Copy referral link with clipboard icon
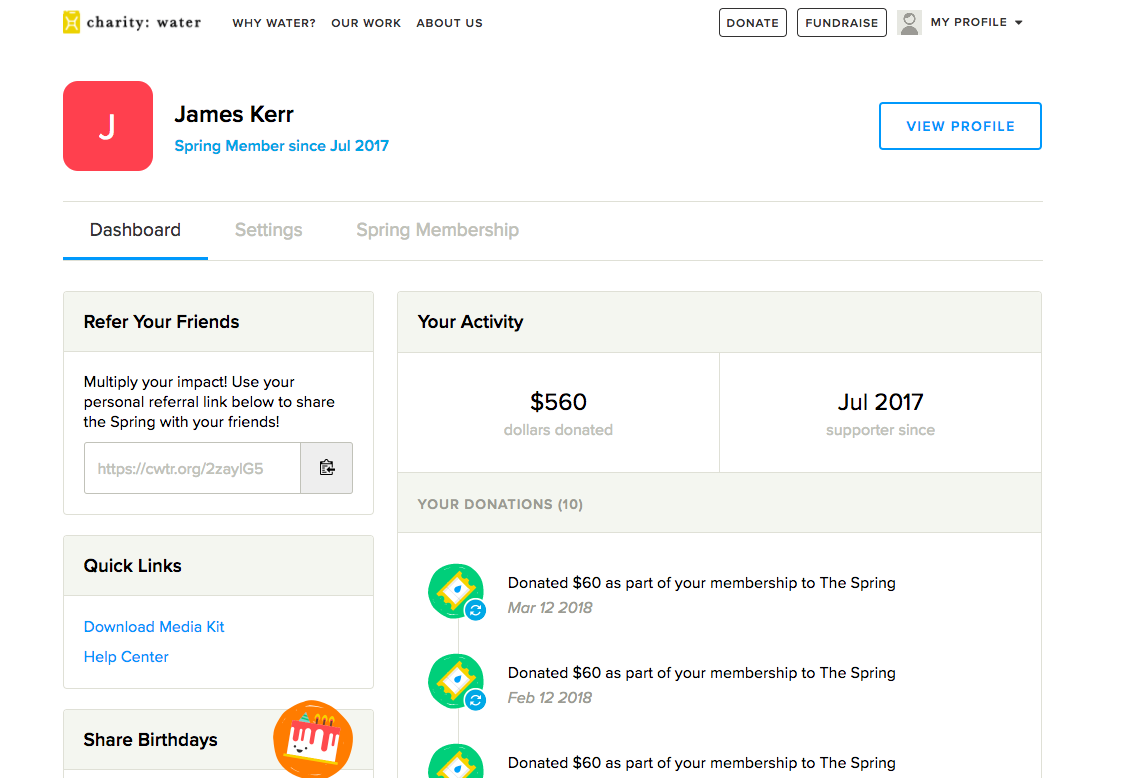The image size is (1138, 778). click(327, 468)
